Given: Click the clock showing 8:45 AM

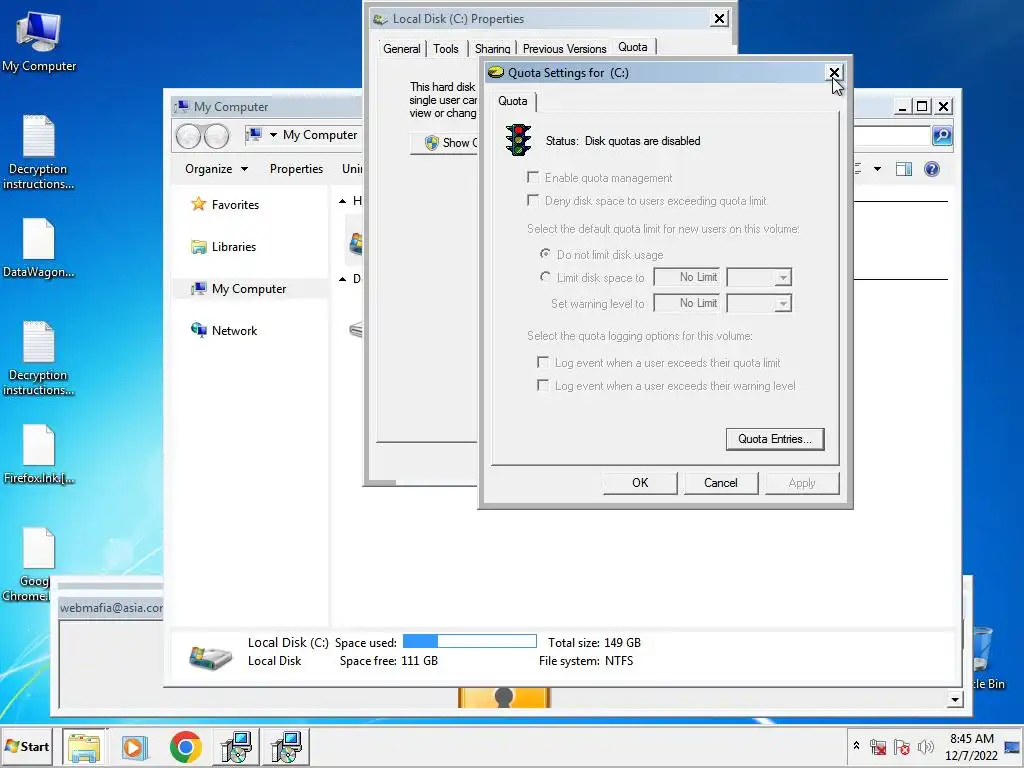Looking at the screenshot, I should [x=972, y=739].
